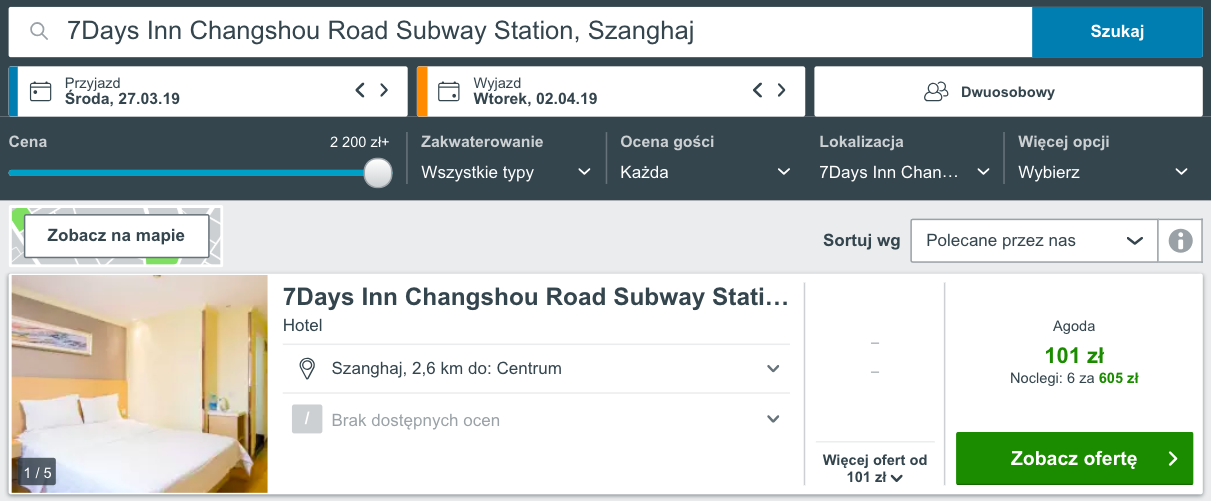Expand Więcej ofert od 101 zł
This screenshot has width=1211, height=501.
pyautogui.click(x=875, y=468)
